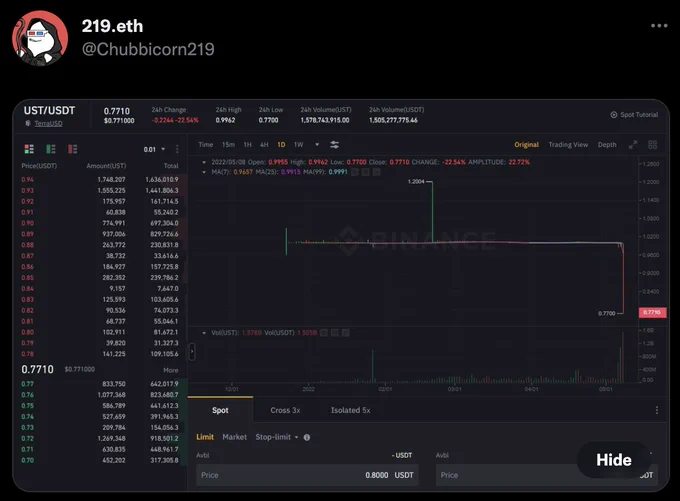680x501 pixels.
Task: Expand the chart to fullscreen
Action: click(x=633, y=144)
